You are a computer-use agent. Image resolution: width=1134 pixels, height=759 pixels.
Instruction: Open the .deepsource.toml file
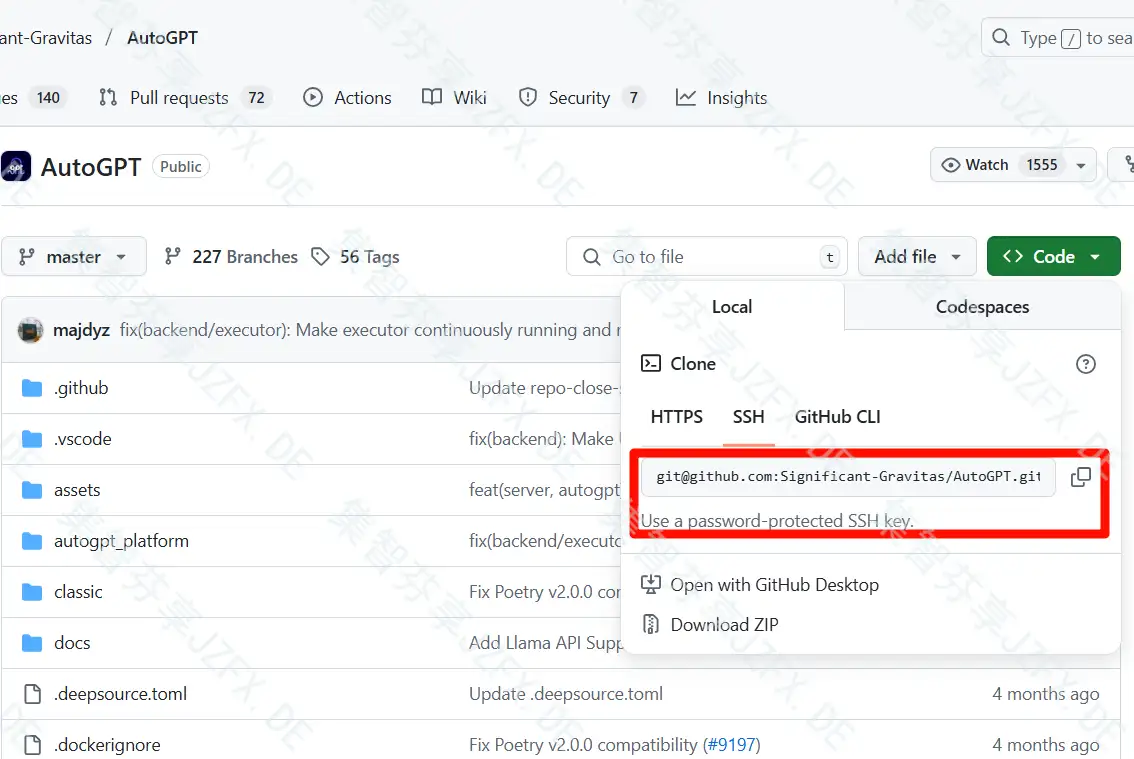point(120,694)
